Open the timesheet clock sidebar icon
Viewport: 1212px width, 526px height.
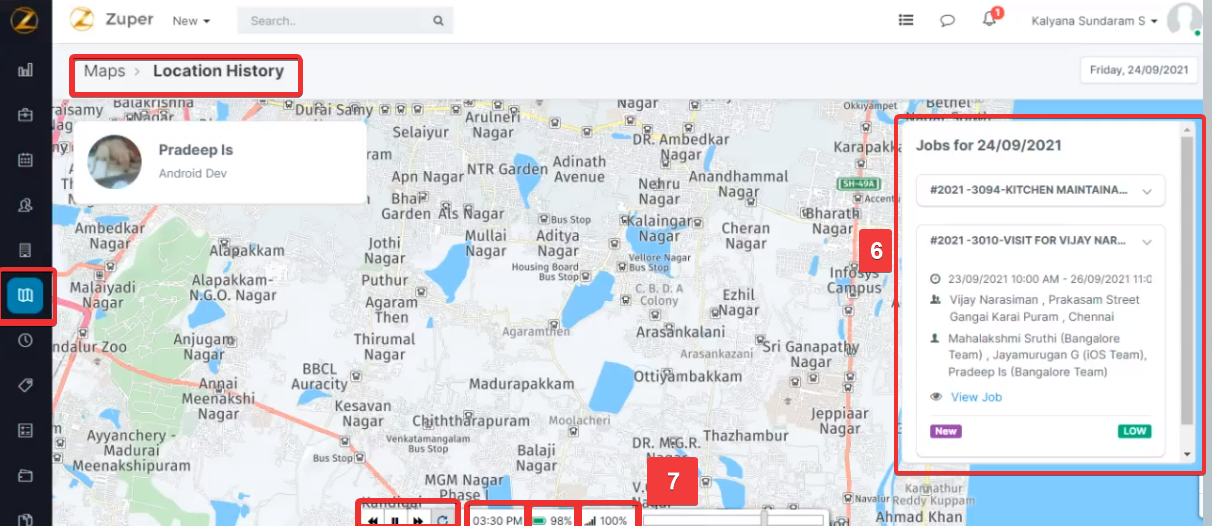point(26,340)
